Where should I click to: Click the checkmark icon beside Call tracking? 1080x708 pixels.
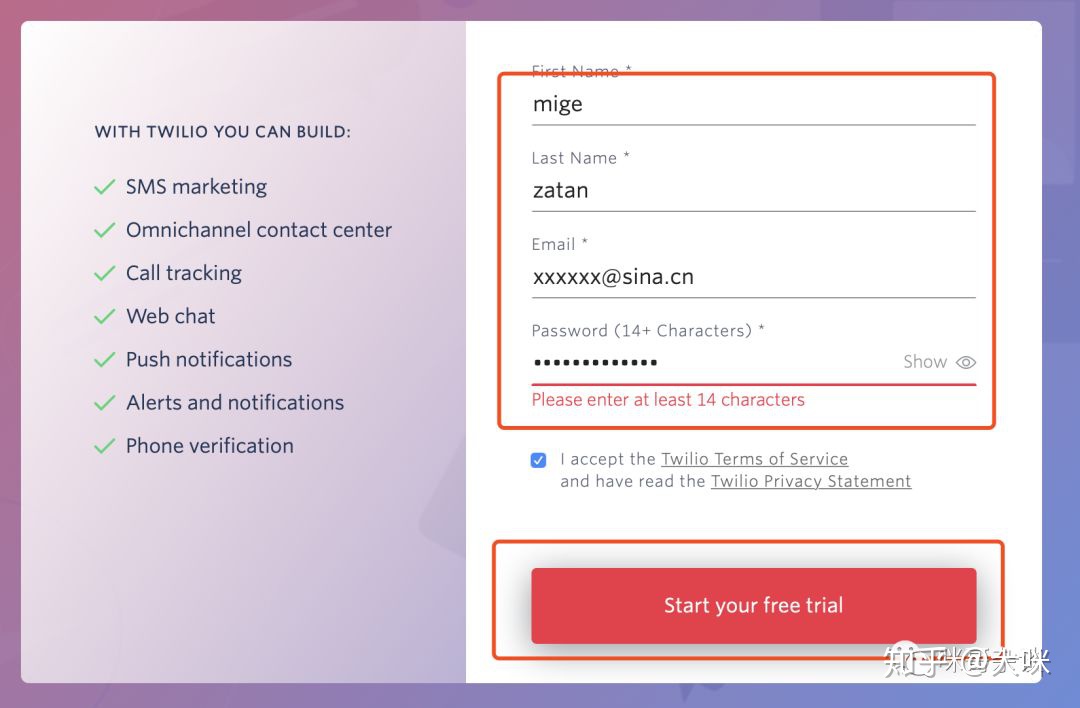coord(104,273)
